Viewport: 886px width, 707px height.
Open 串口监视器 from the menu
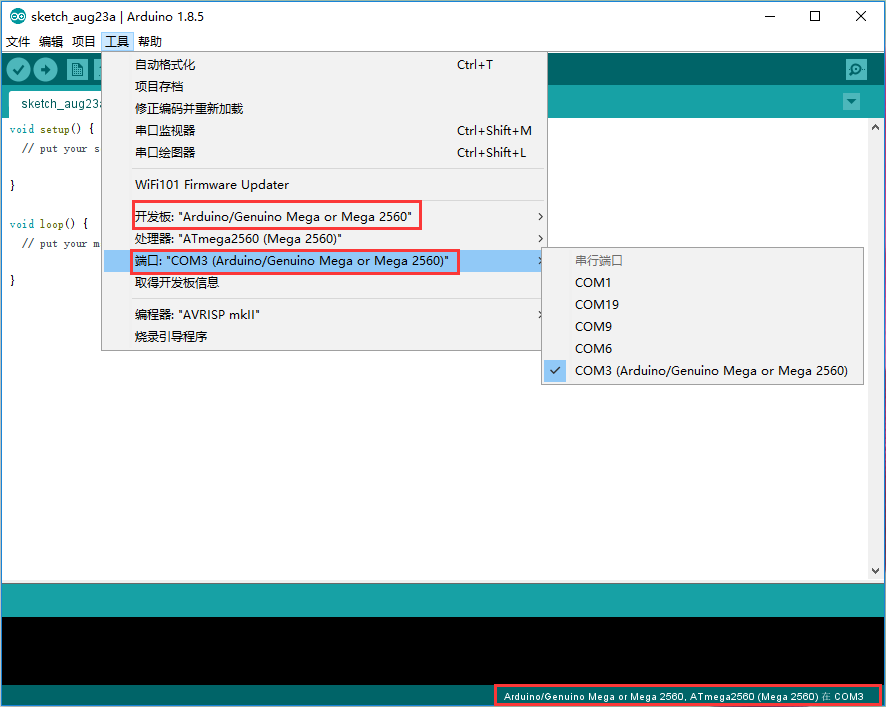tap(324, 131)
